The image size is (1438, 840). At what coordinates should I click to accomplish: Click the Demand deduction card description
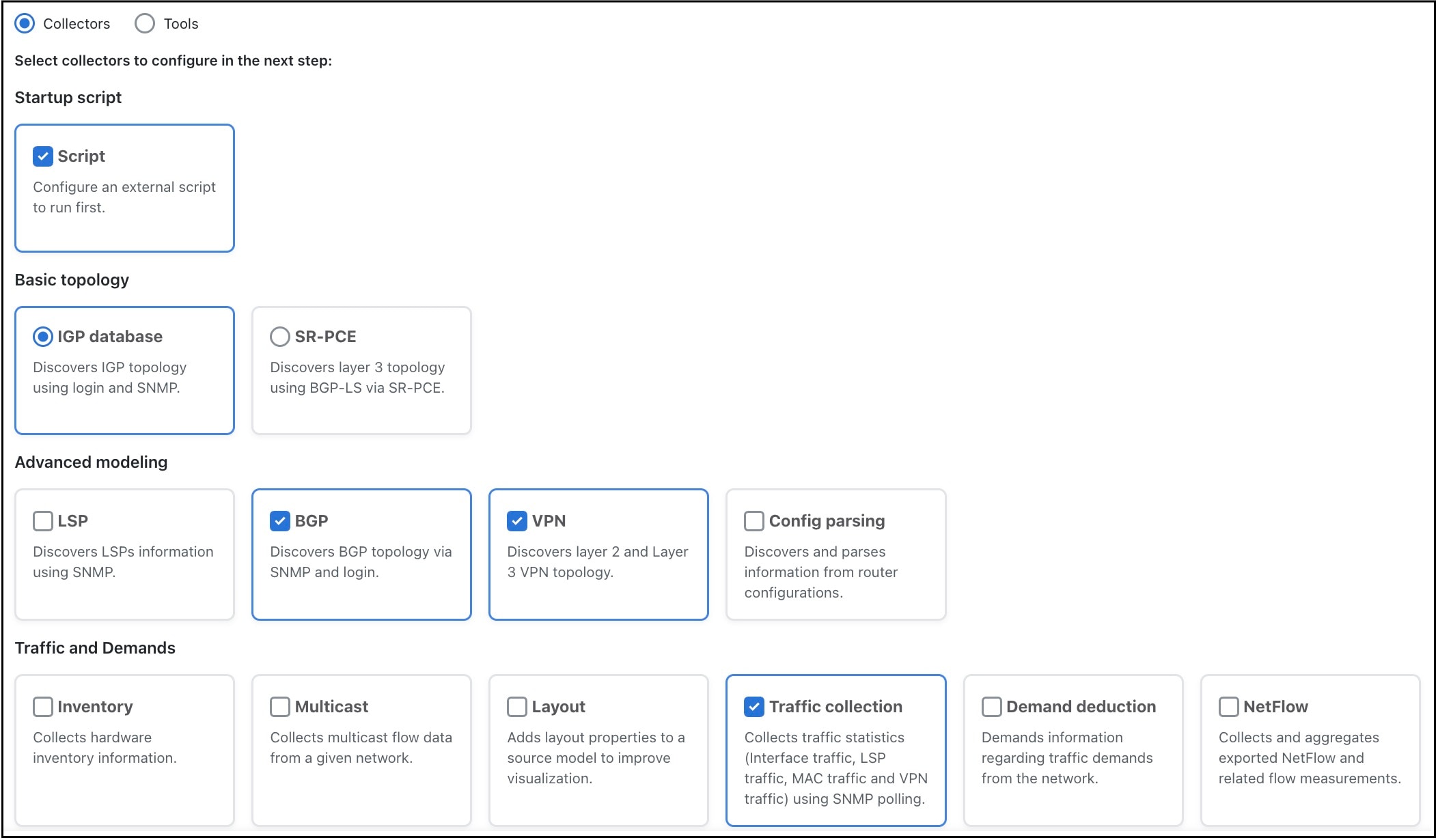[1066, 758]
